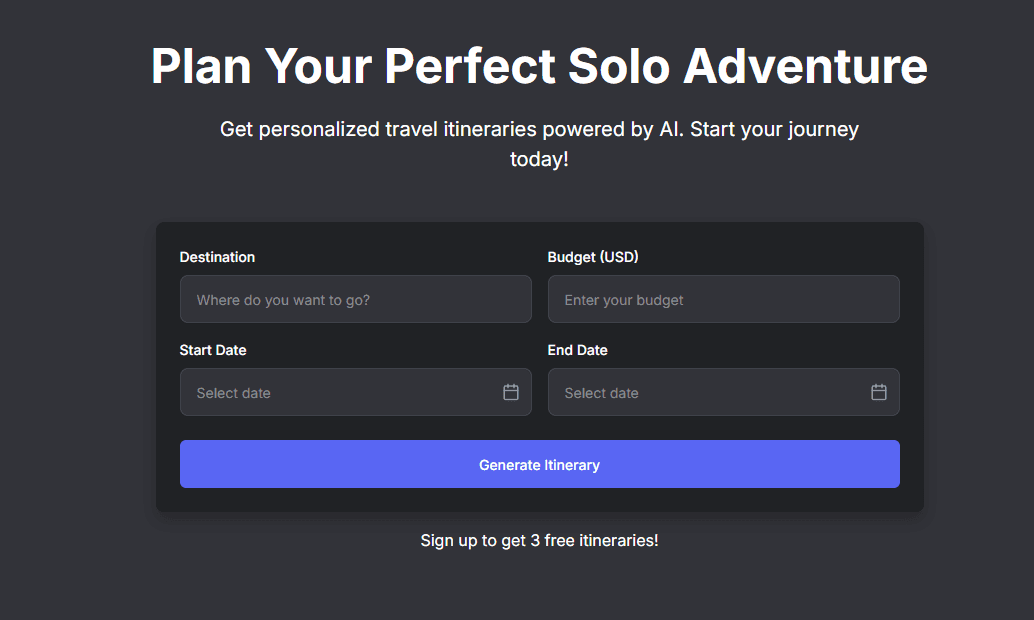Click the word "today!" under the heading
The height and width of the screenshot is (620, 1034).
click(539, 159)
